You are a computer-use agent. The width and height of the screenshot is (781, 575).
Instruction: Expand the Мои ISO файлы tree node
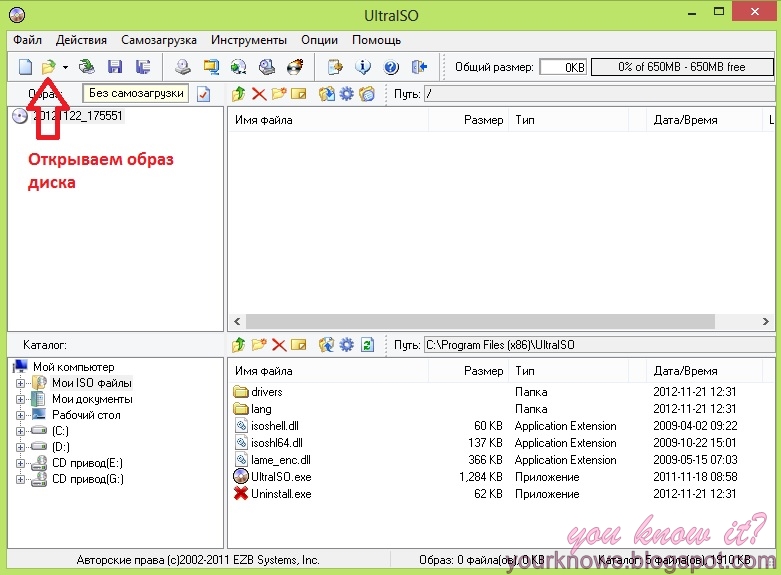(20, 384)
